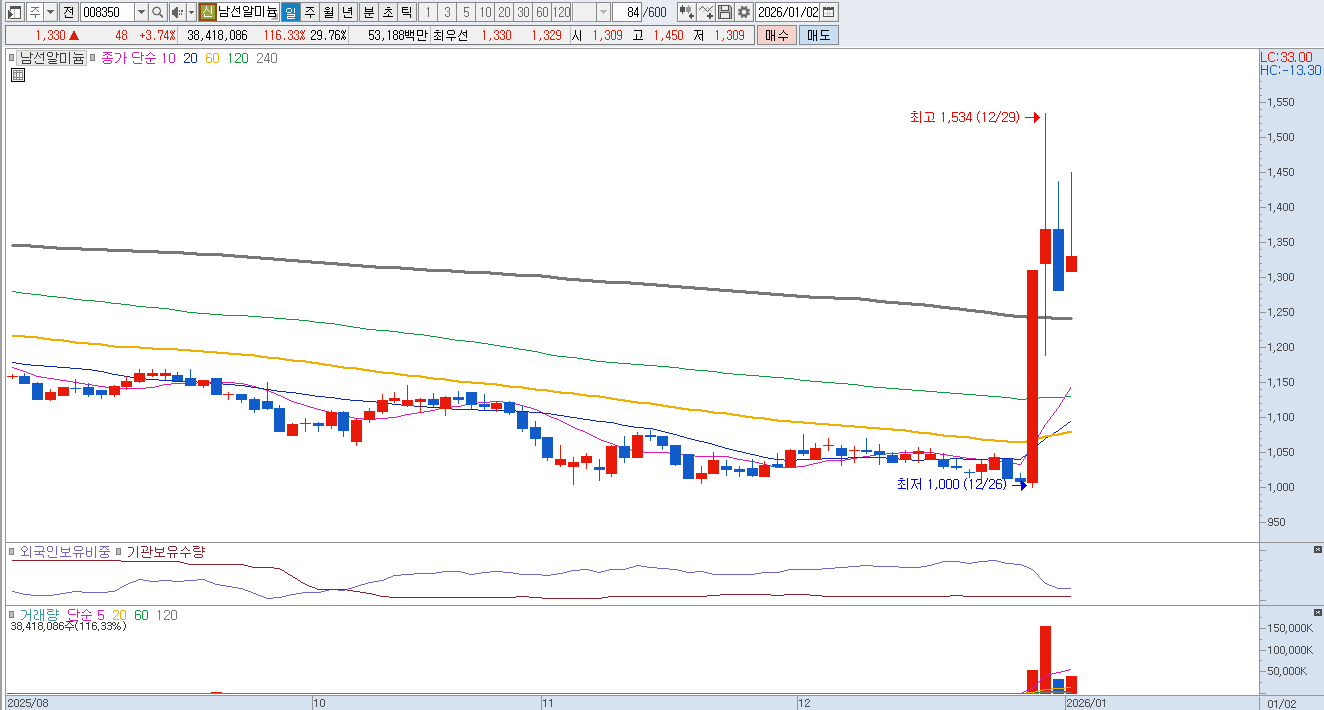Toggle the 일 daily period button
The height and width of the screenshot is (710, 1324).
[x=290, y=12]
